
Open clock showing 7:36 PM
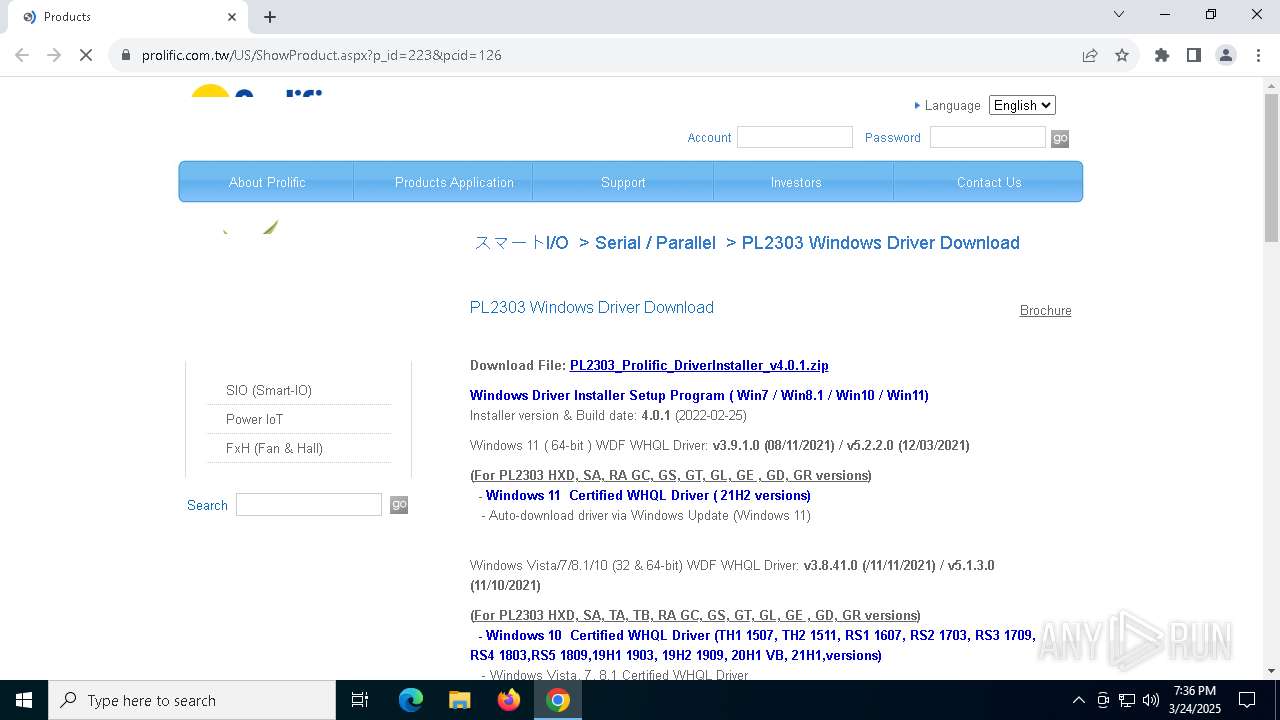pyautogui.click(x=1195, y=700)
